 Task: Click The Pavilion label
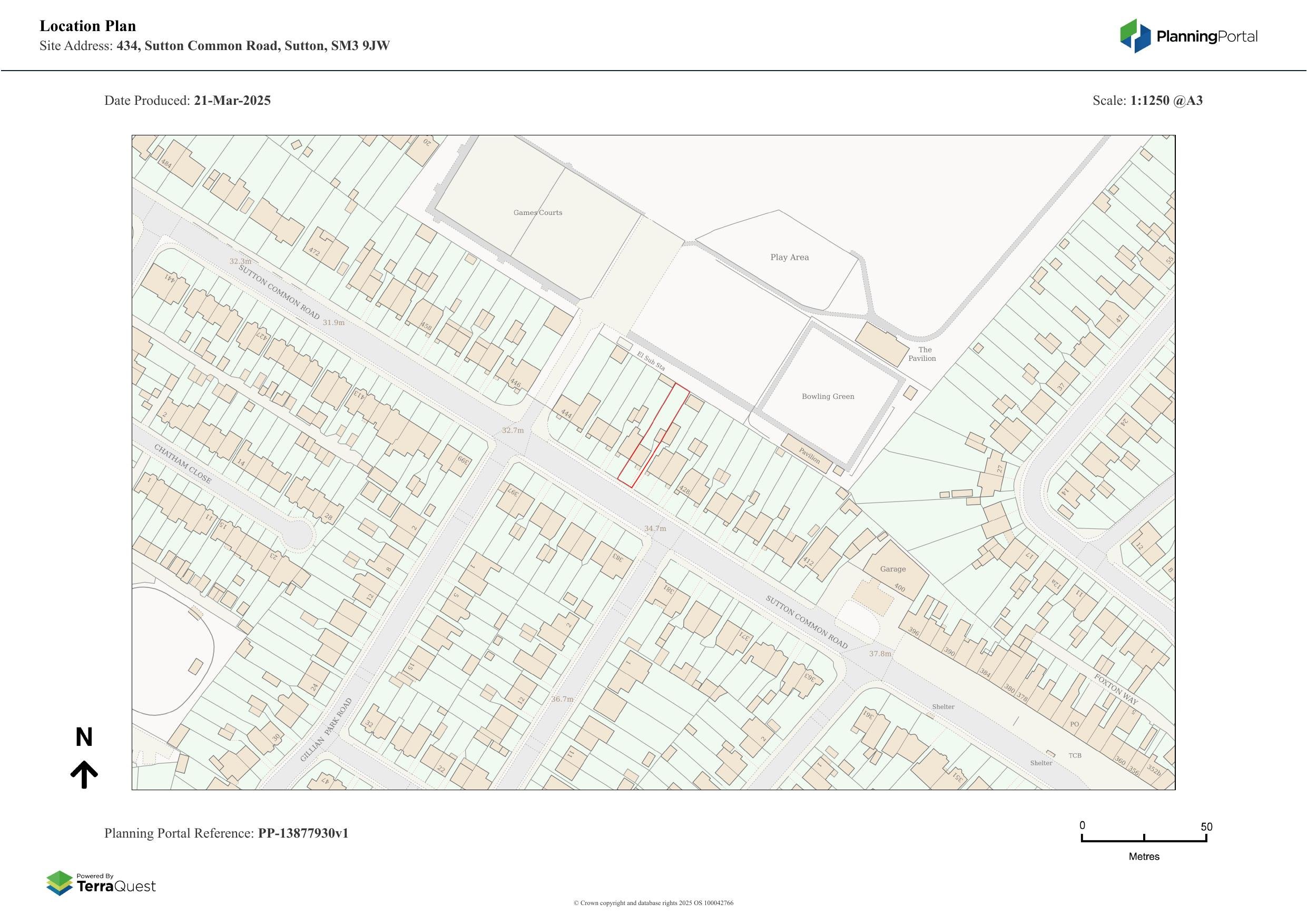tap(922, 354)
